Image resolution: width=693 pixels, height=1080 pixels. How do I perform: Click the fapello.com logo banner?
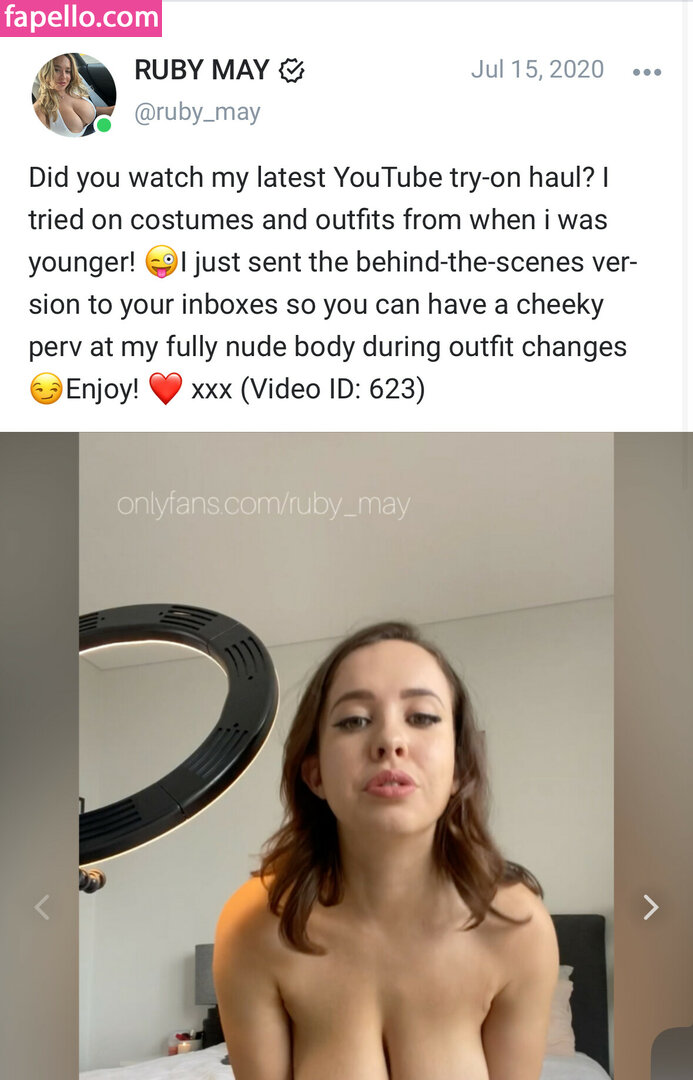pos(81,18)
